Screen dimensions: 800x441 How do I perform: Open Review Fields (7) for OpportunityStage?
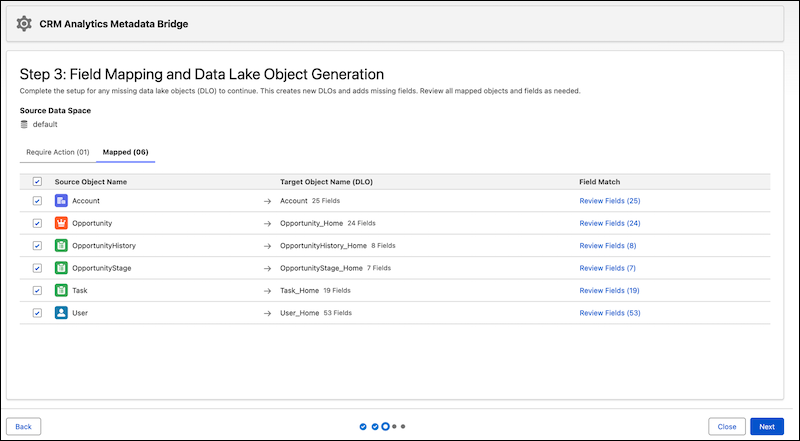607,268
